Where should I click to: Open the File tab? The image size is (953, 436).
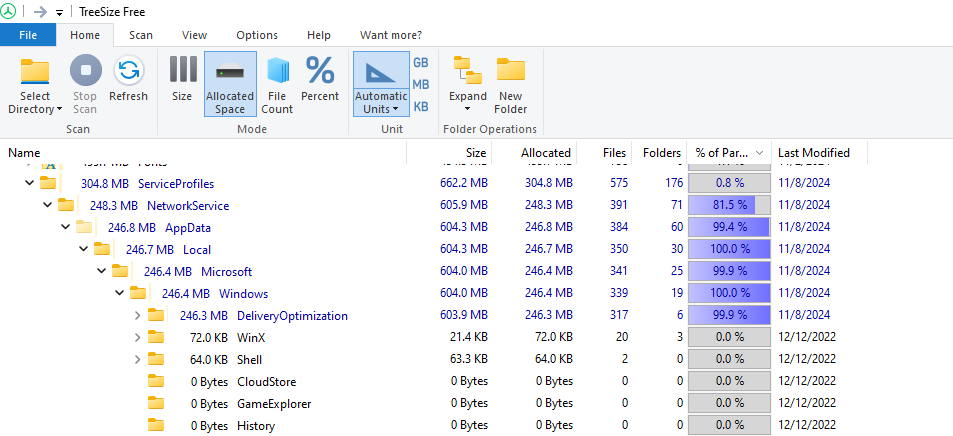pos(28,35)
